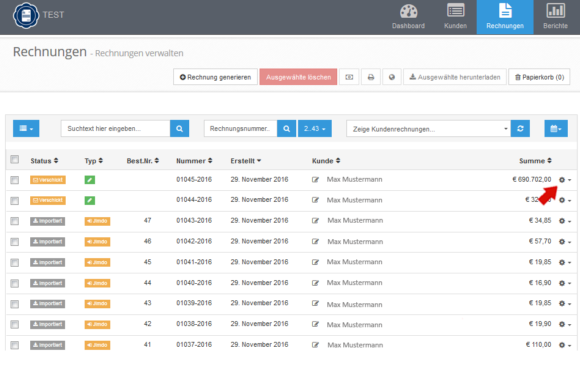Open the Zeige Kundenrechnungen dropdown
Screen dimensions: 580x367
[428, 129]
